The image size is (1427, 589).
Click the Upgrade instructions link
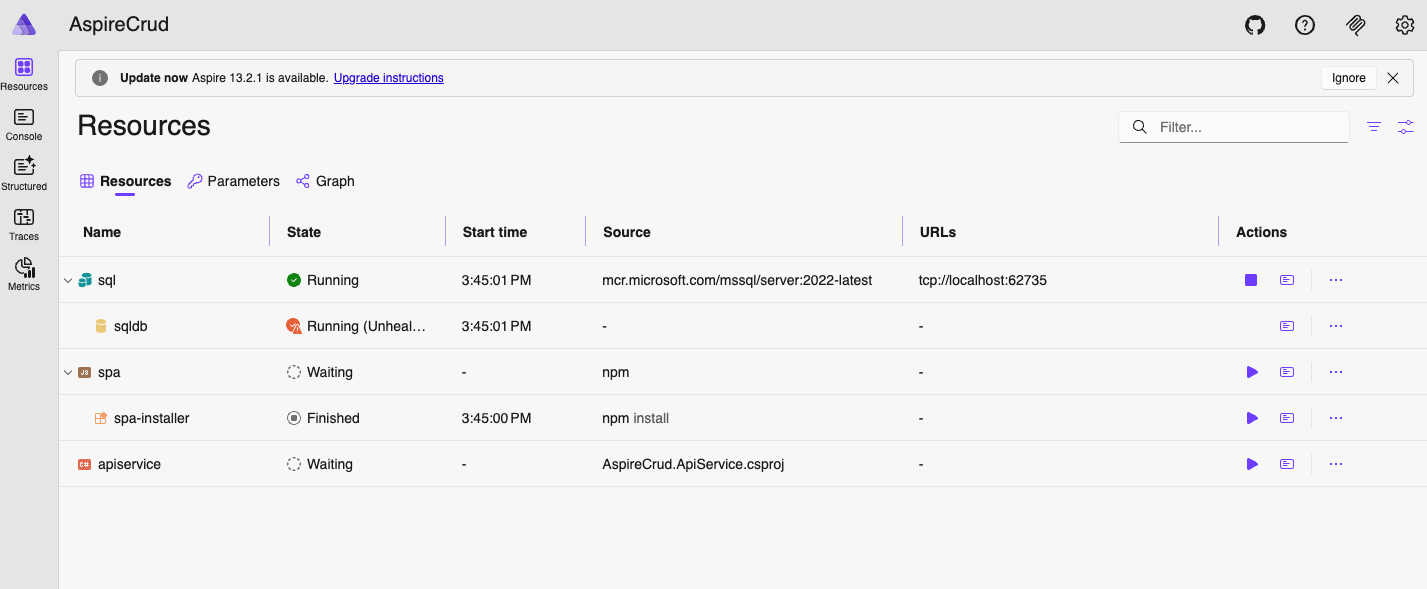[x=388, y=78]
